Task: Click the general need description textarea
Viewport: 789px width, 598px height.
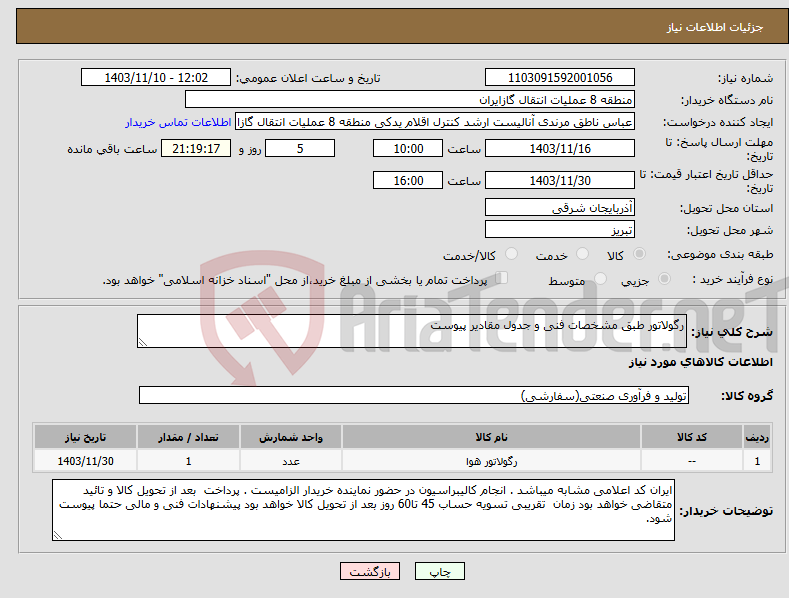Action: 412,331
